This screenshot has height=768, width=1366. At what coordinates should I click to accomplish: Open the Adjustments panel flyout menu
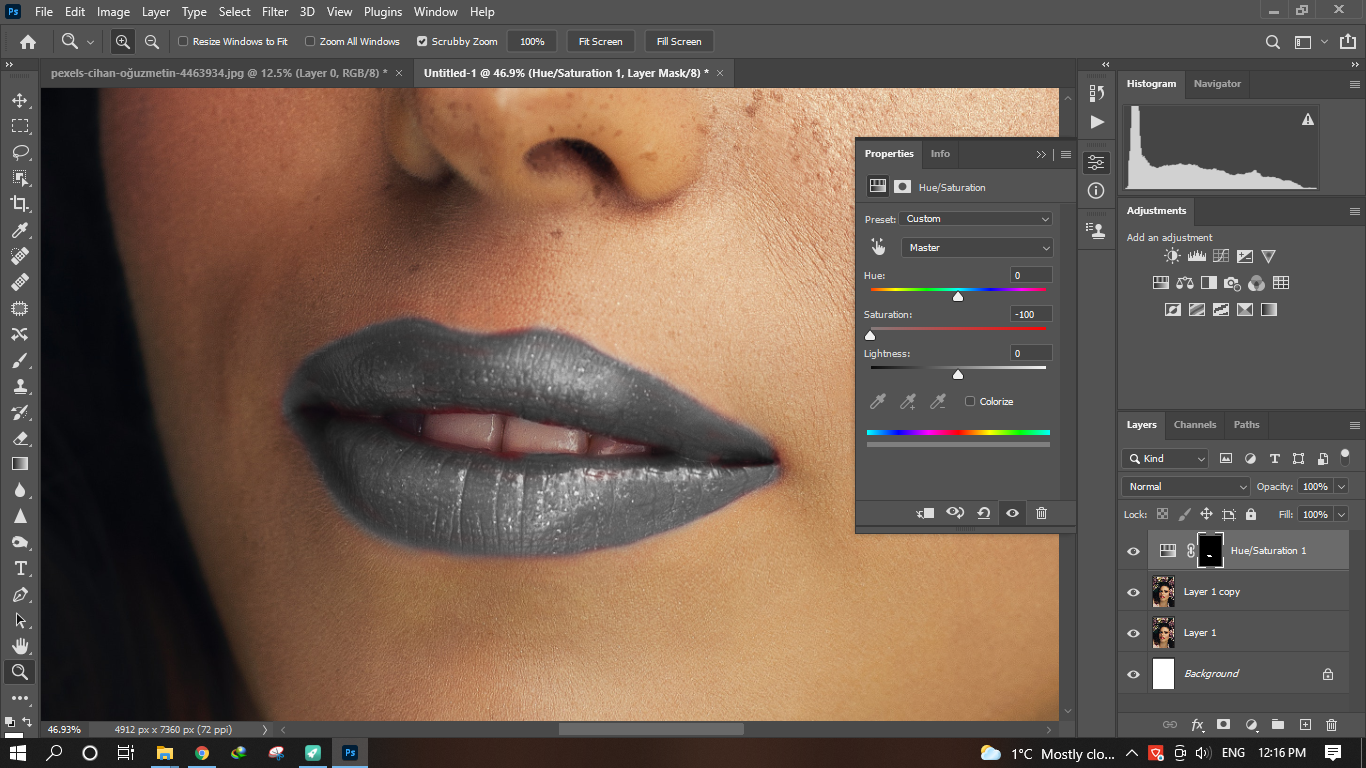click(1355, 211)
